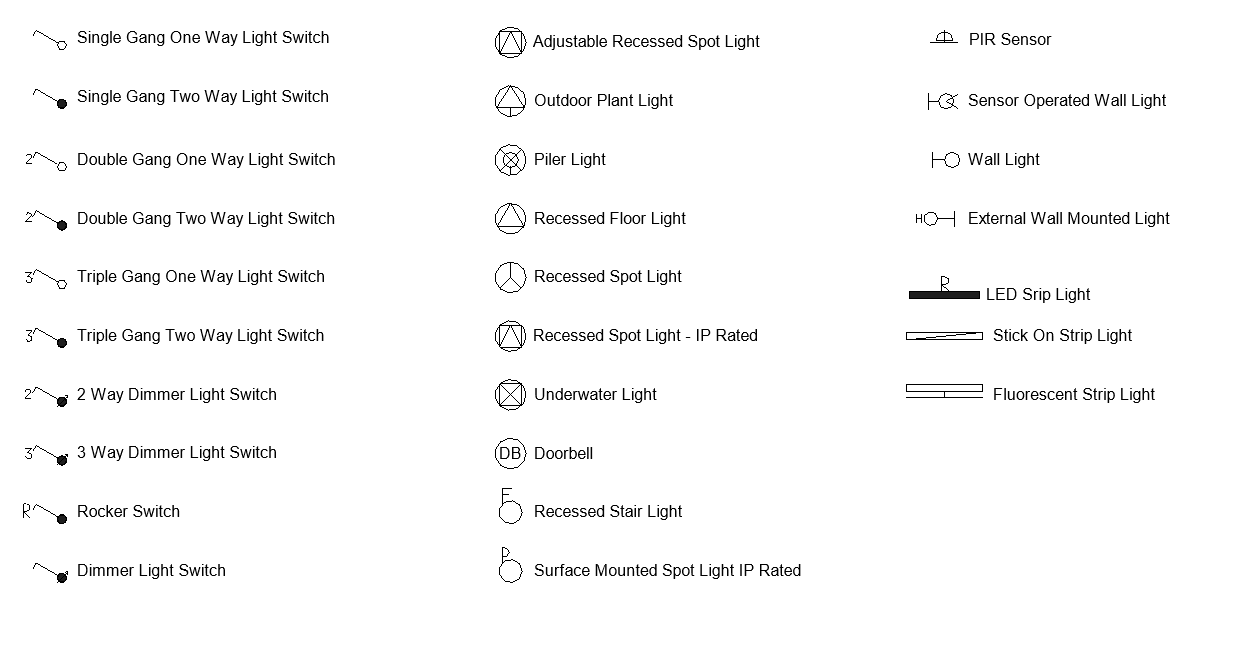Screen dimensions: 1240x645
Task: Select the External Wall Mounted Light symbol
Action: (x=936, y=219)
